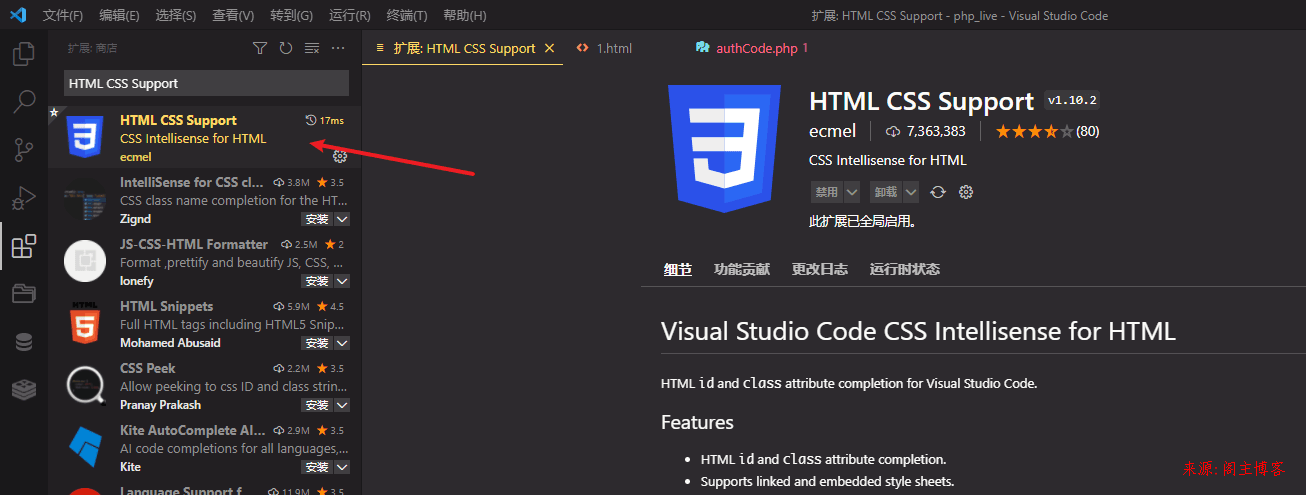Select 扩展: HTML CSS Support editor tab

(x=464, y=48)
